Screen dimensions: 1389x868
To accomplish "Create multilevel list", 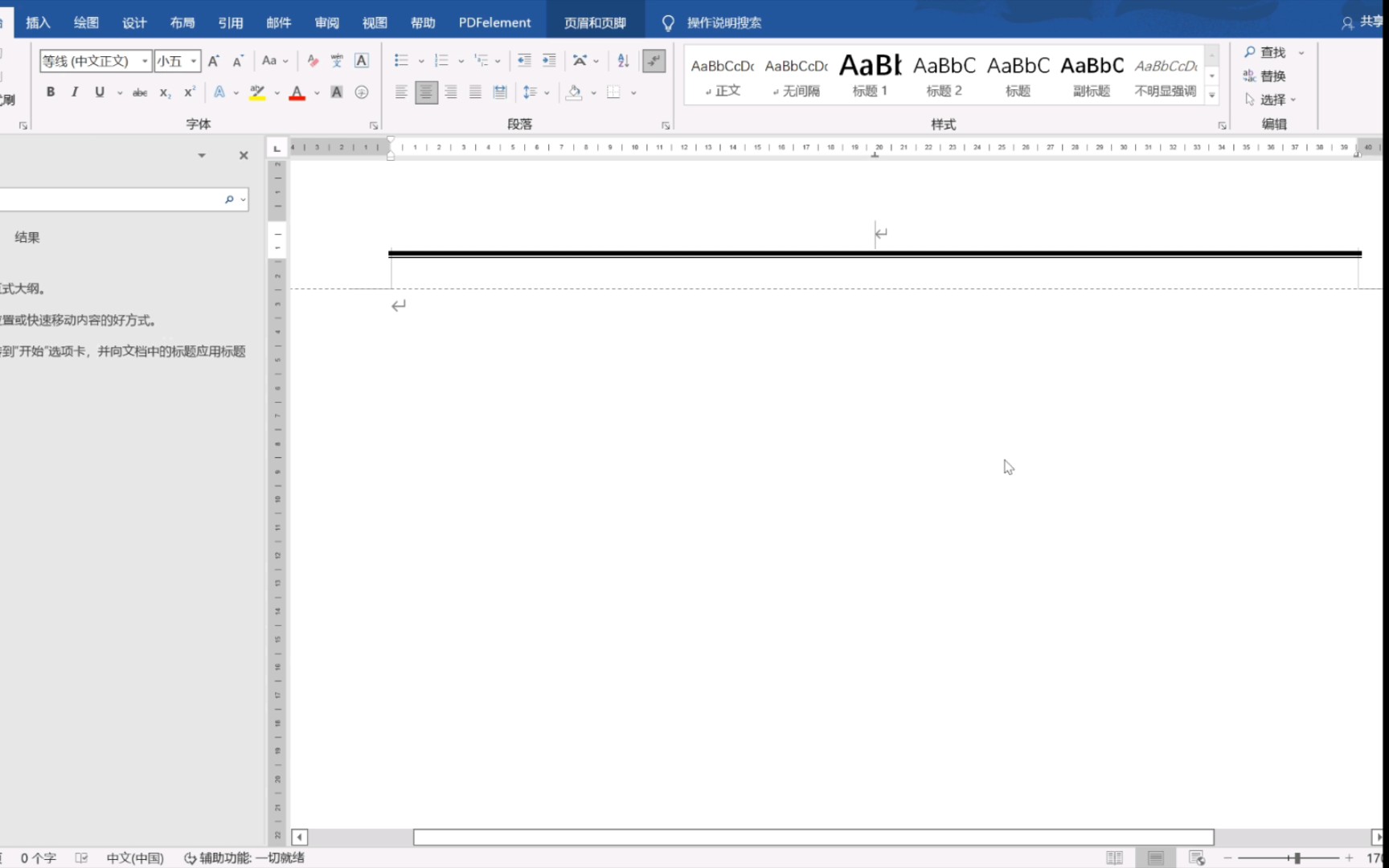I will click(481, 61).
